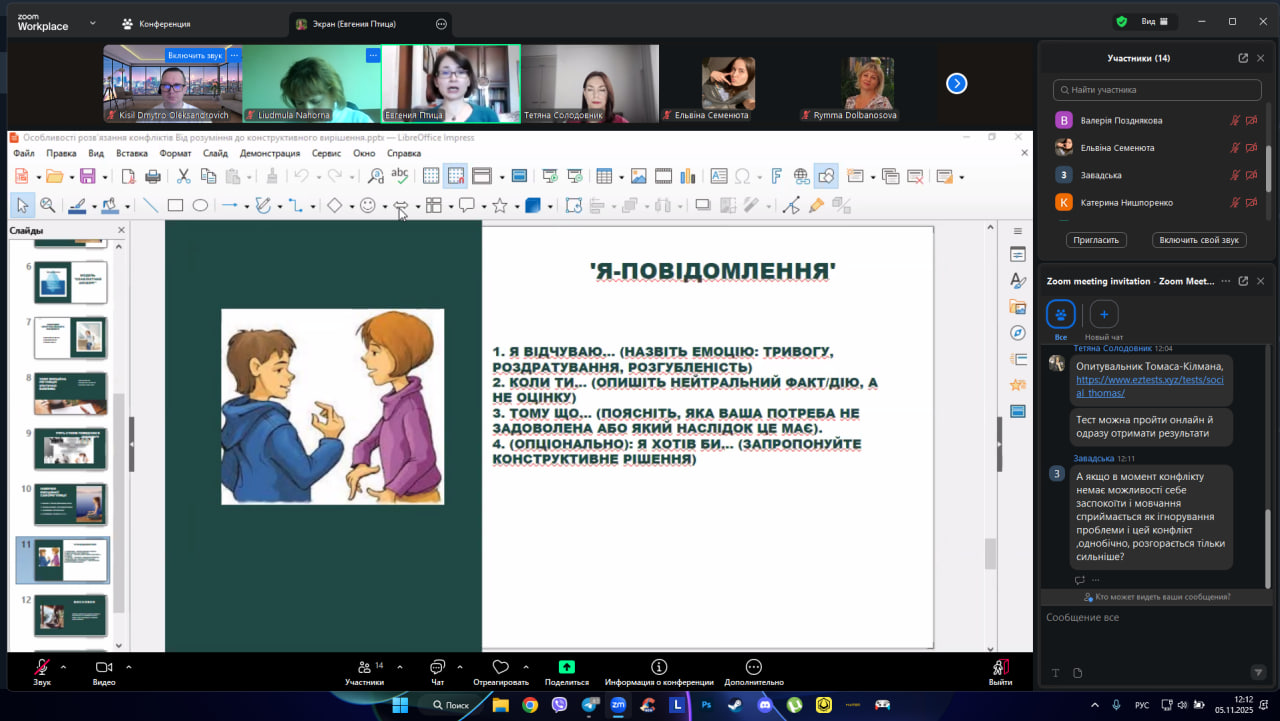1280x721 pixels.
Task: Open the Zoom Chat panel icon
Action: 437,668
